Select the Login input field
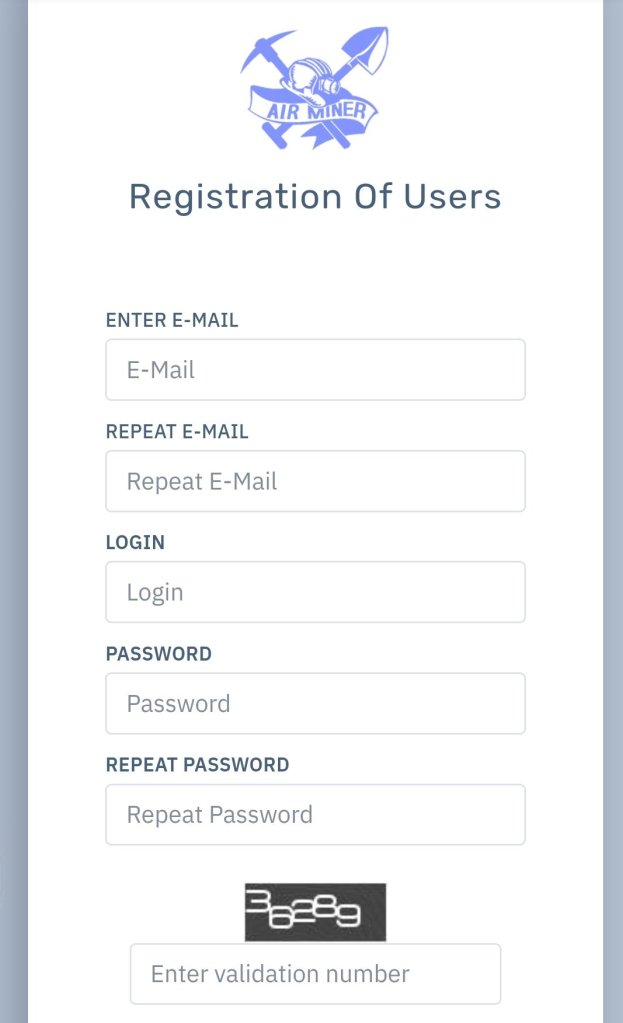 315,592
